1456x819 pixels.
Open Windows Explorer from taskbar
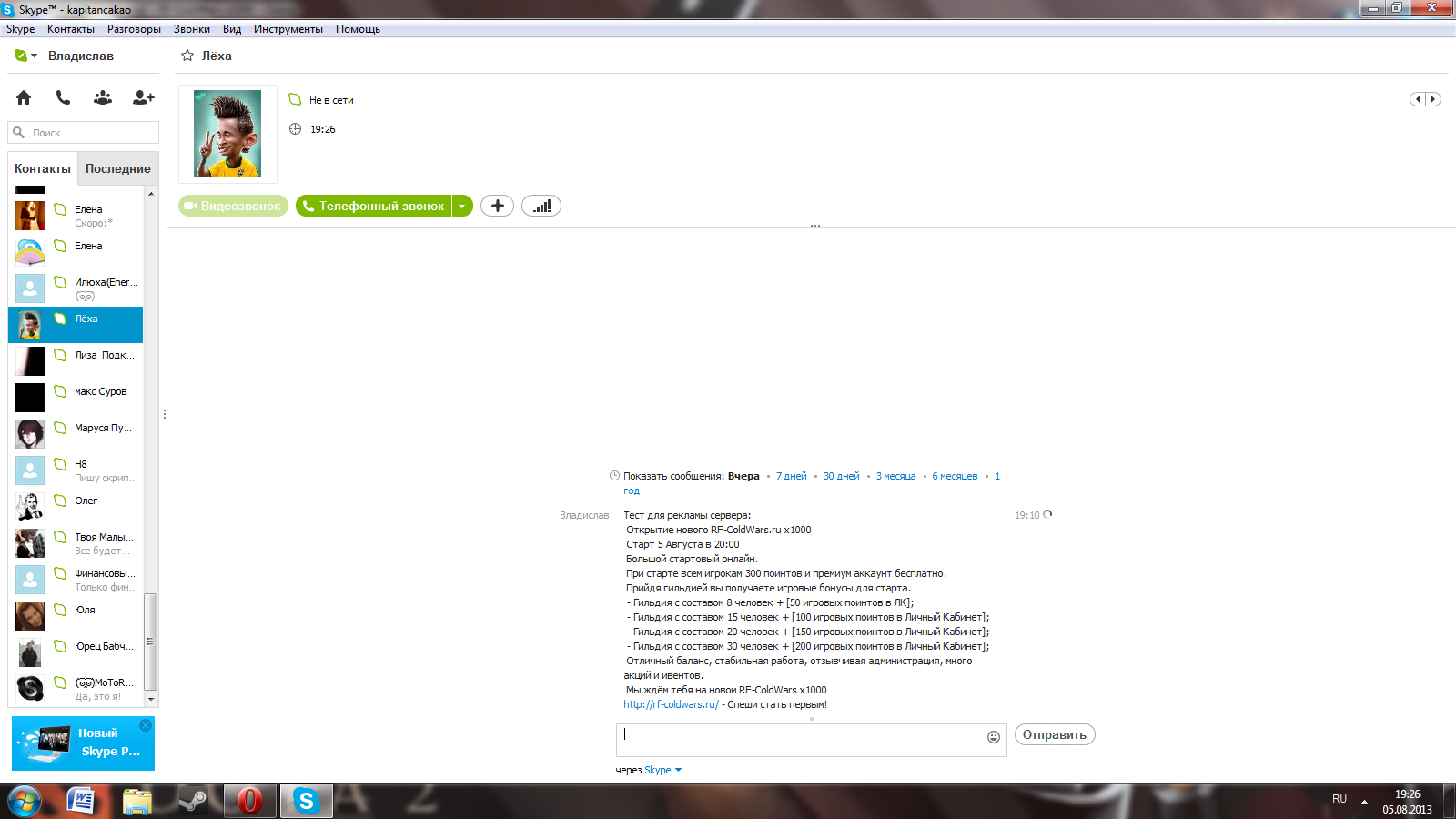137,801
